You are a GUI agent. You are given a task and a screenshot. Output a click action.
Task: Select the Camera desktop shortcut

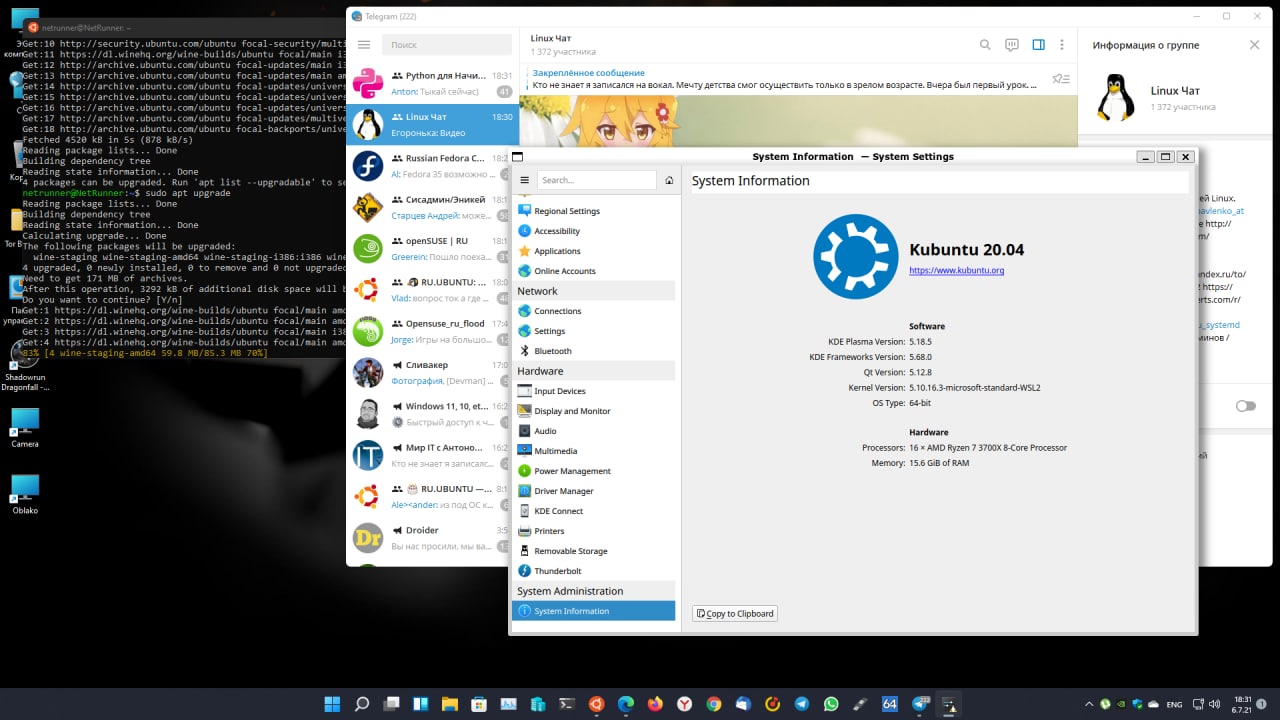[x=25, y=427]
